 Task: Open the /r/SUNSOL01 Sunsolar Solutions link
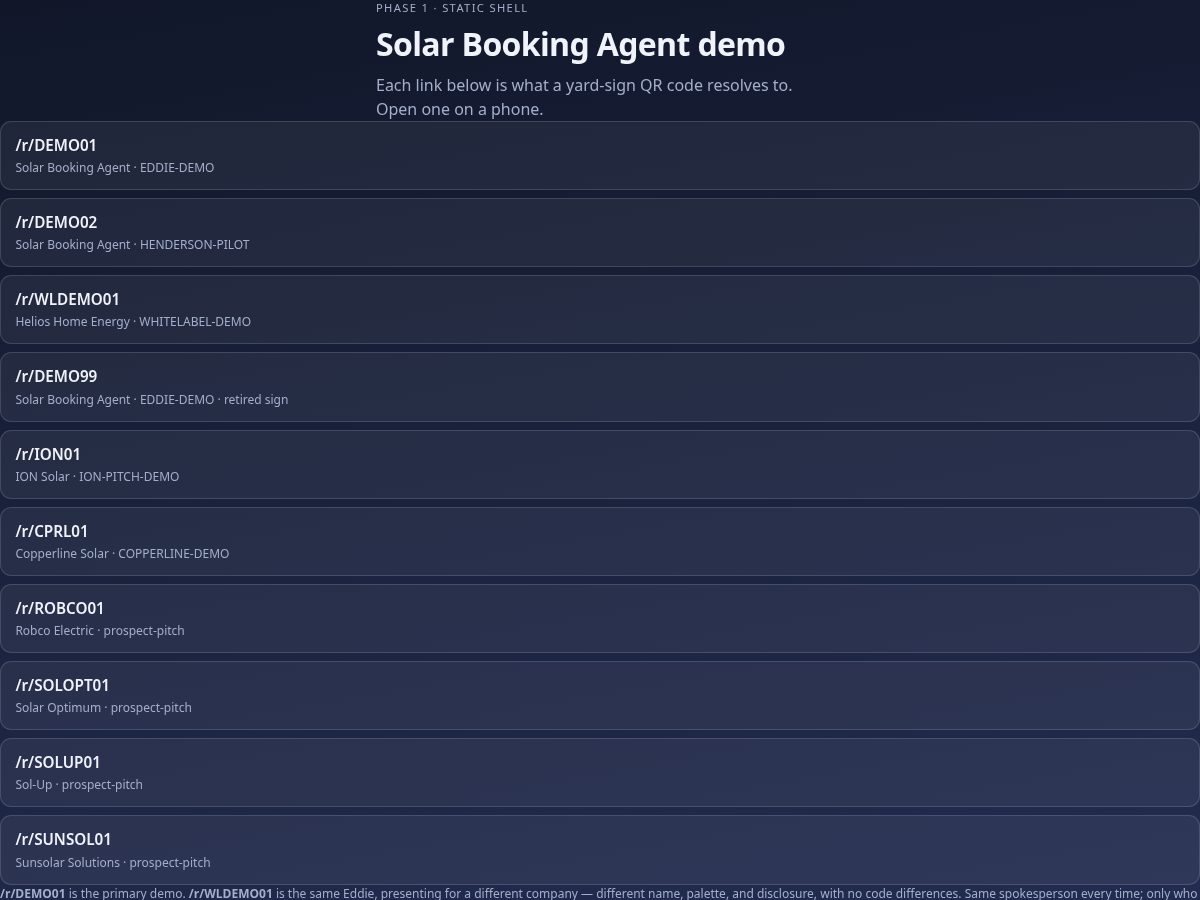tap(600, 850)
